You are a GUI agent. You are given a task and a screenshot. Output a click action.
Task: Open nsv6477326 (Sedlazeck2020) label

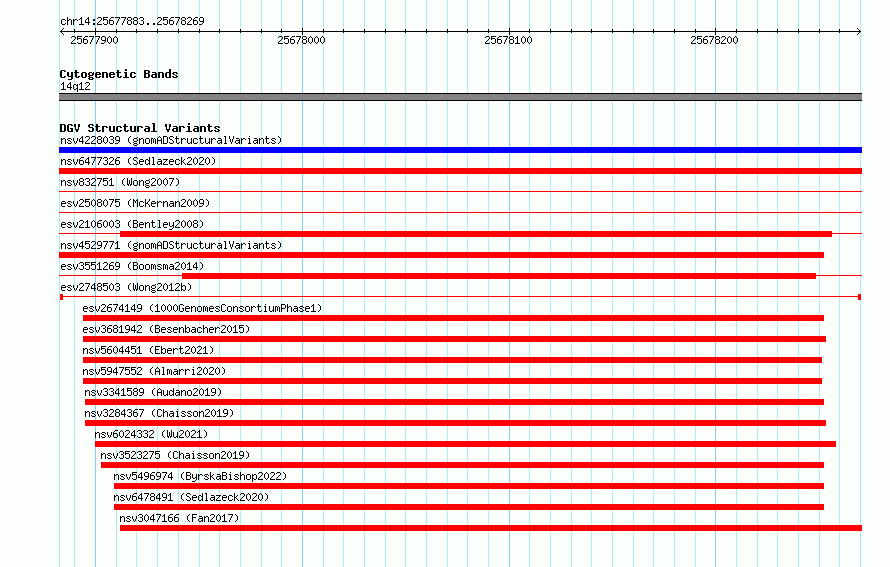click(138, 161)
